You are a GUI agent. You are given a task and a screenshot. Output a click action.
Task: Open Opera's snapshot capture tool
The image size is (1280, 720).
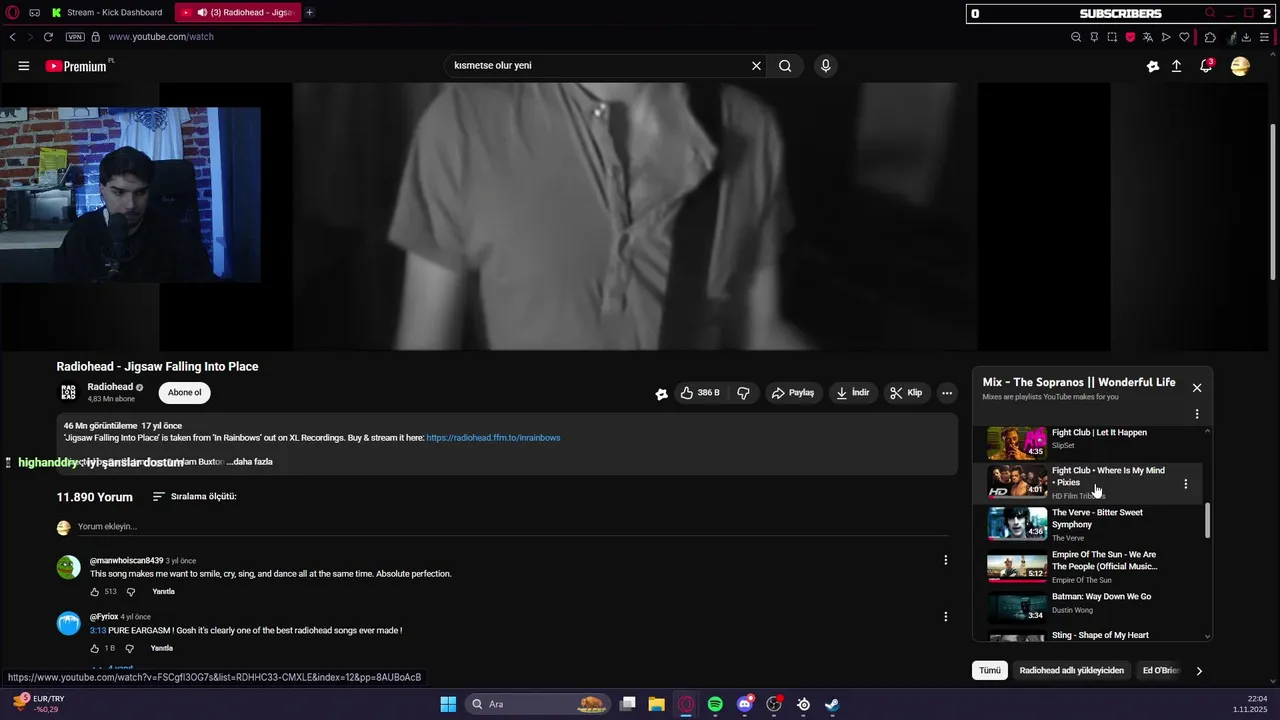coord(1112,37)
